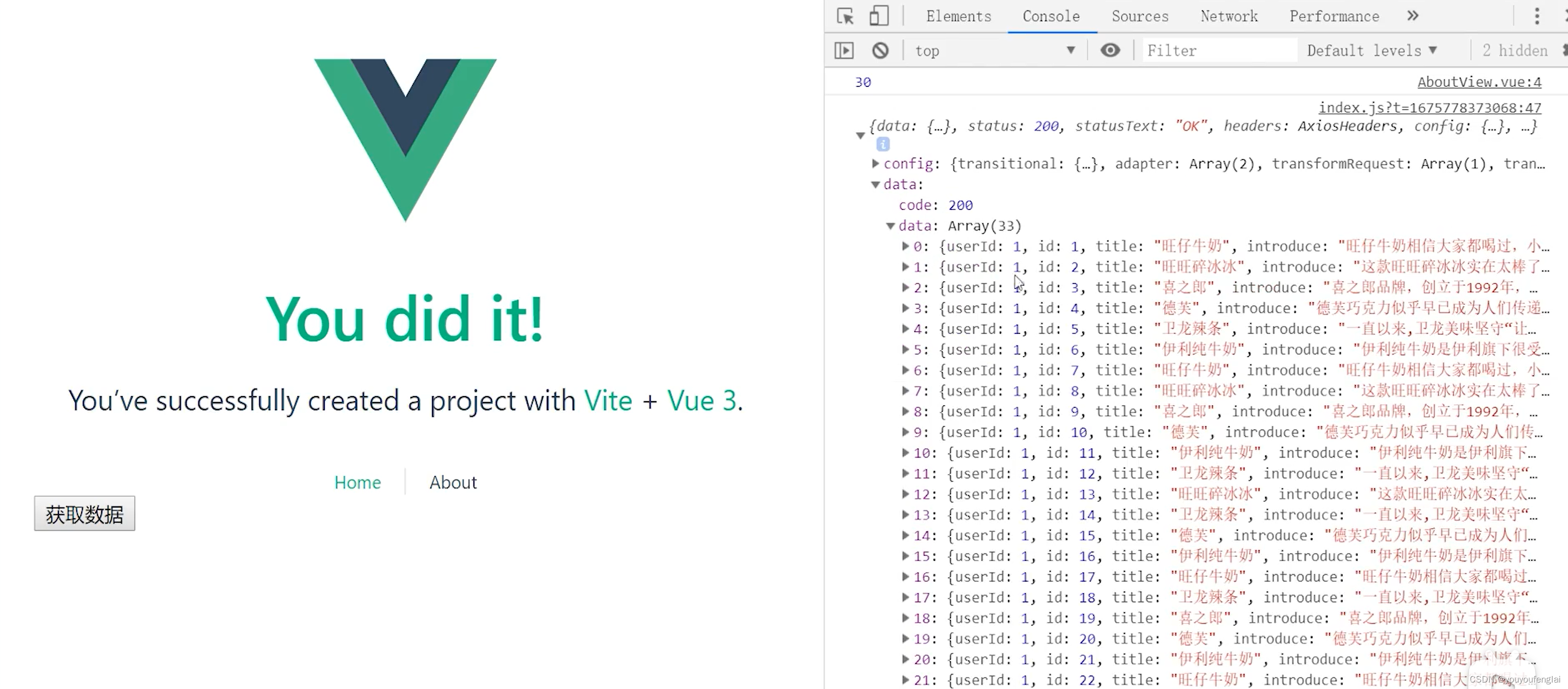This screenshot has width=1568, height=689.
Task: Expand array item 8 with id 9
Action: (905, 412)
